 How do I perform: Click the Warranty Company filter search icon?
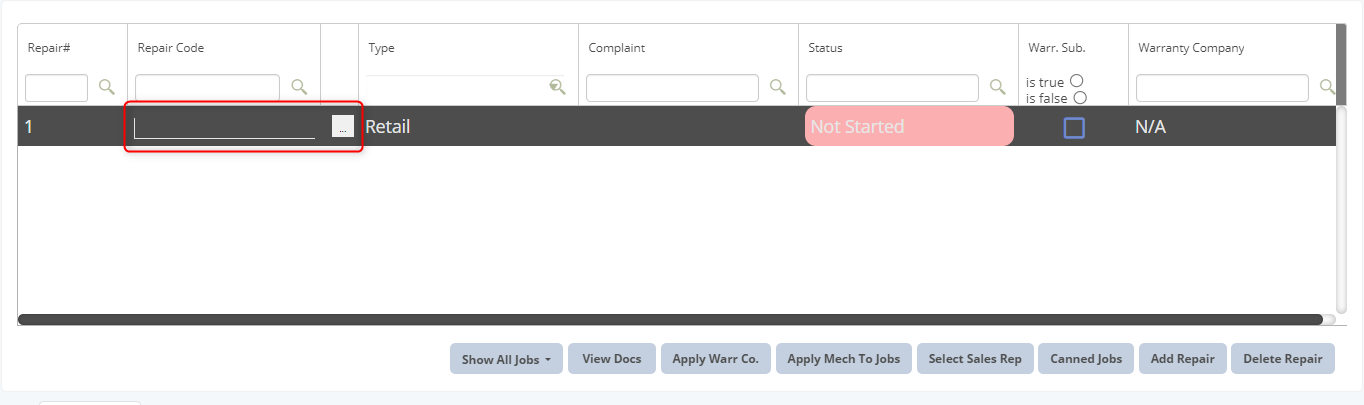[x=1327, y=87]
